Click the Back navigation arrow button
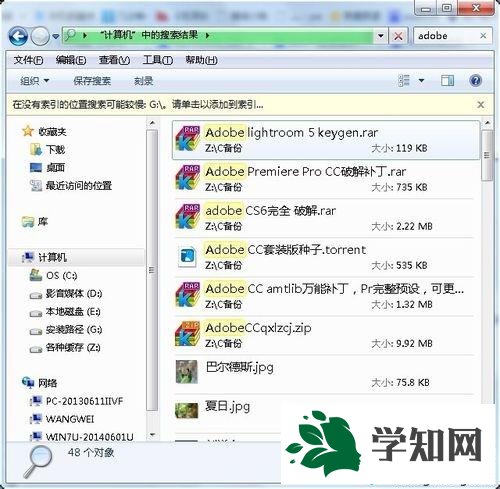 (18, 36)
